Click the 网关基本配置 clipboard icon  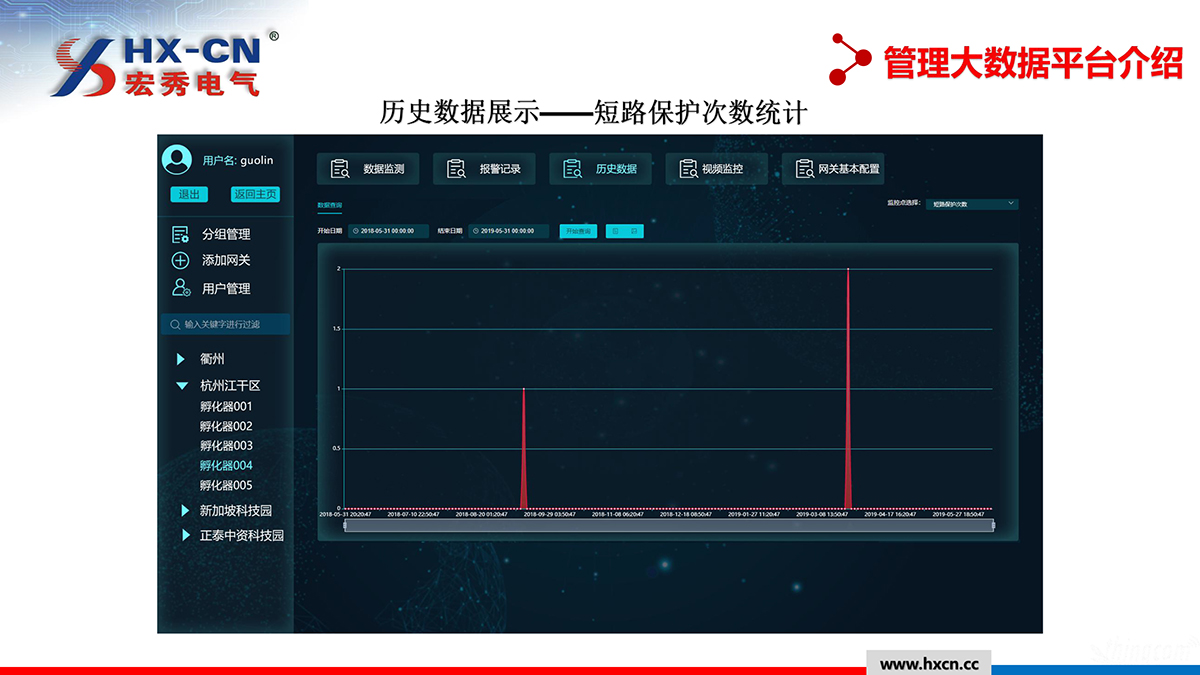point(804,169)
